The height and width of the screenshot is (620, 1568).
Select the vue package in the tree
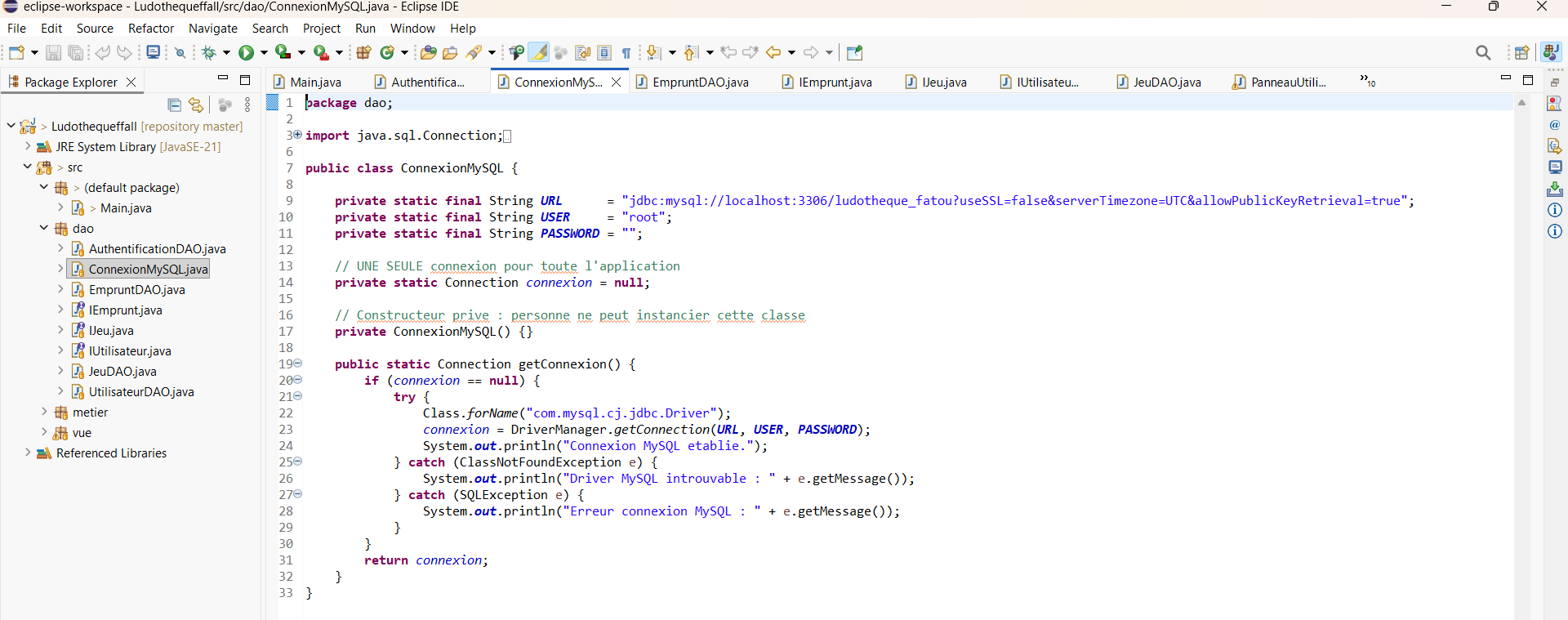point(82,432)
